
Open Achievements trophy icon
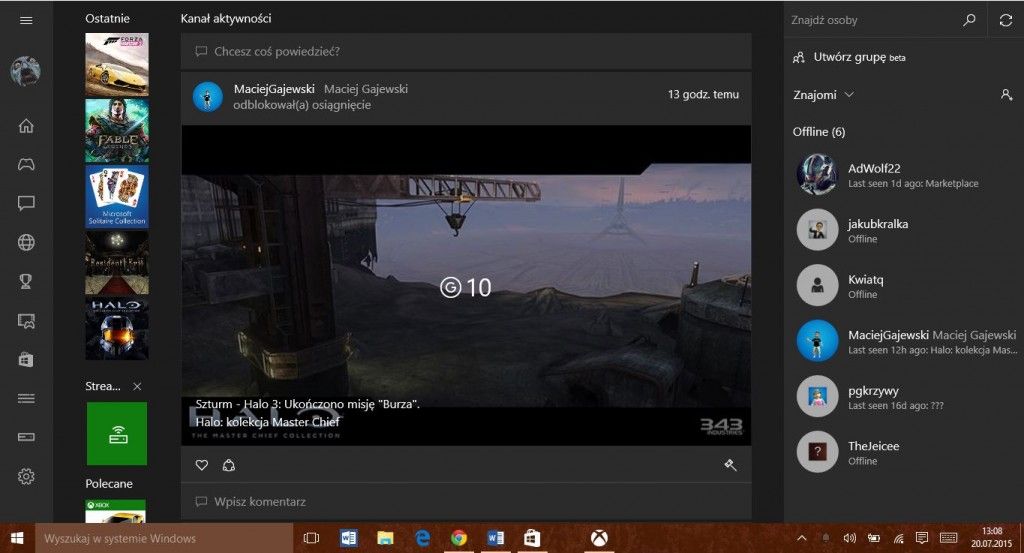(x=26, y=281)
